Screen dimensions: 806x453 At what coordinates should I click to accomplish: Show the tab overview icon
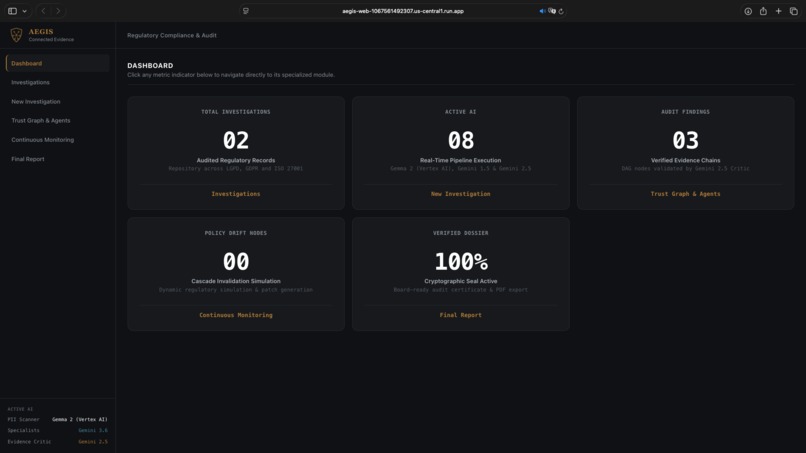(794, 11)
